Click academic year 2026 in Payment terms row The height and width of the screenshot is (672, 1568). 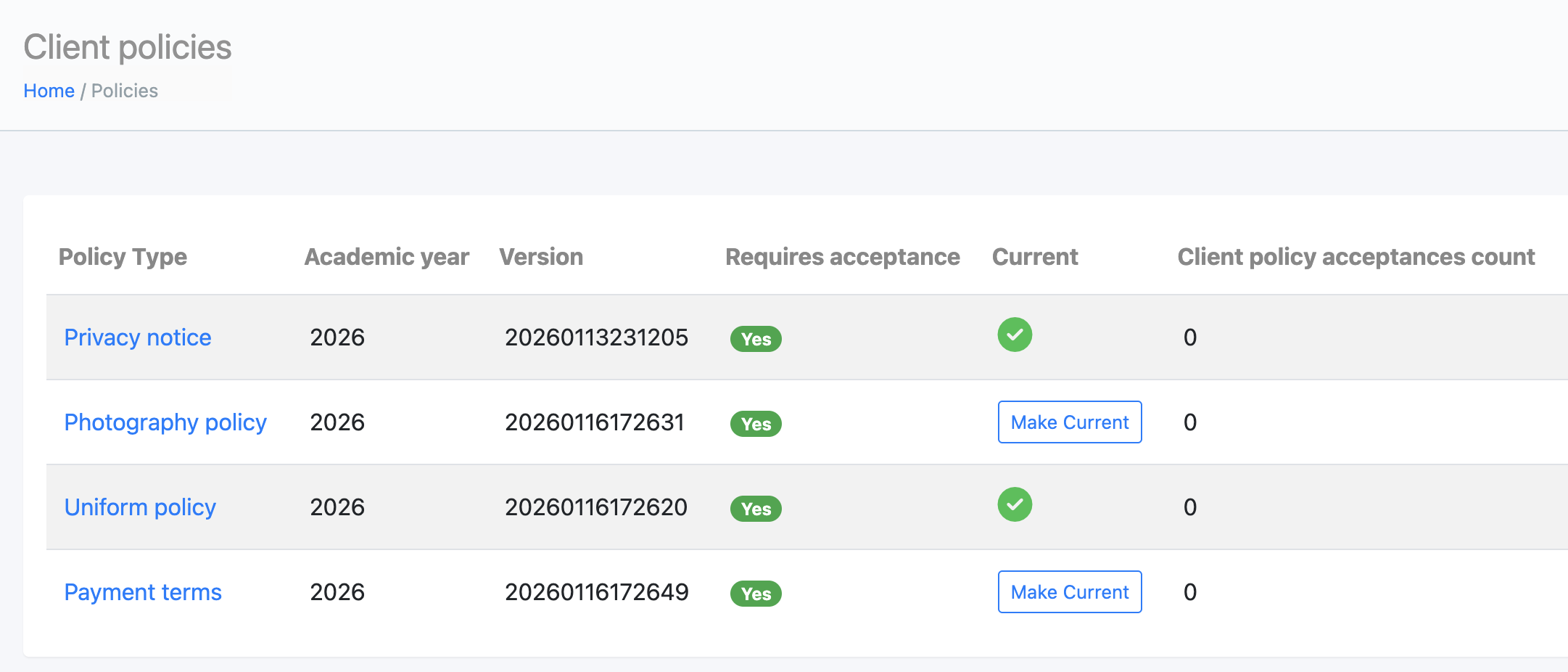pos(337,592)
